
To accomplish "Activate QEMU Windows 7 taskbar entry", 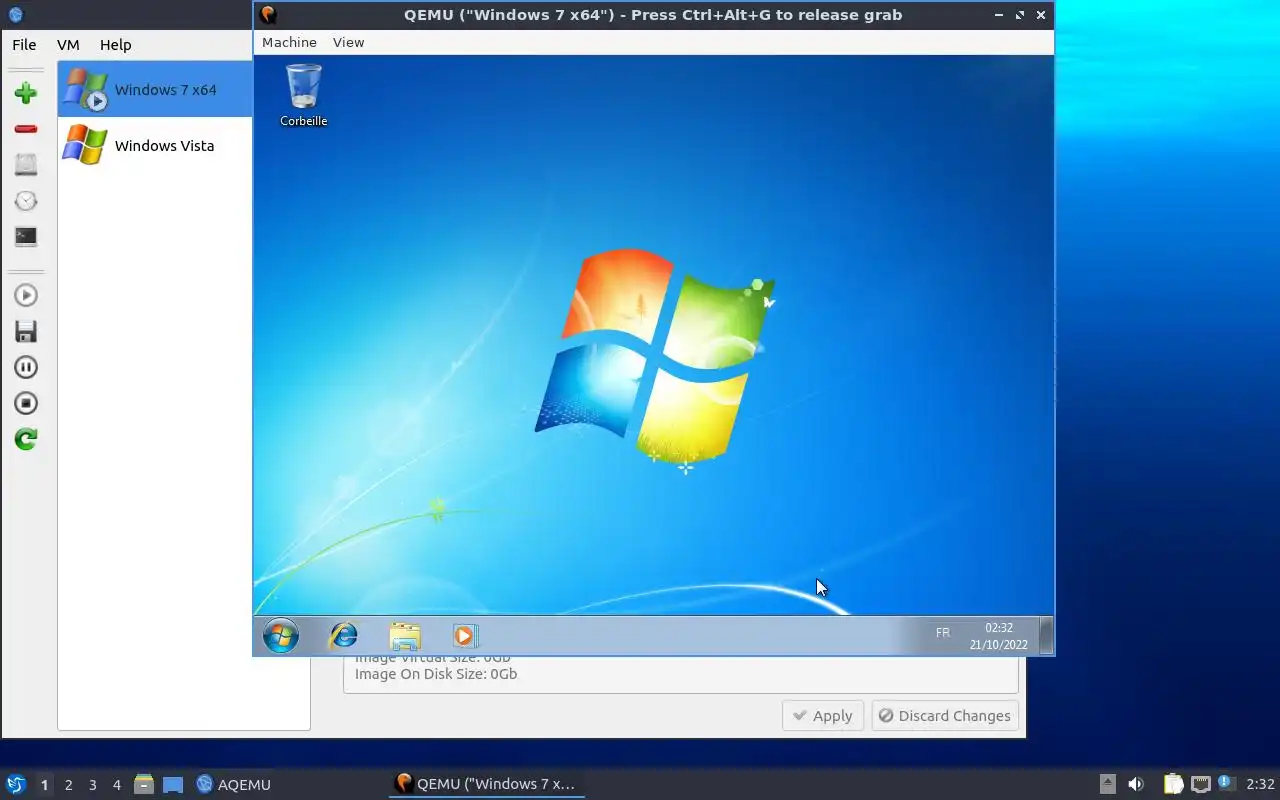I will coord(487,784).
